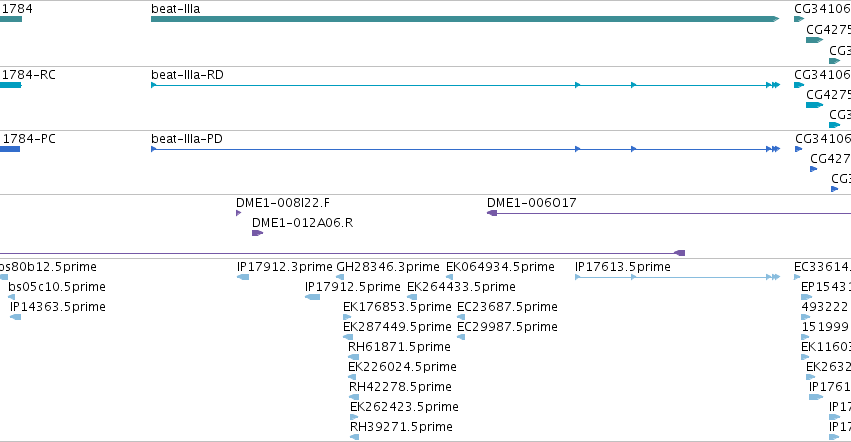The height and width of the screenshot is (442, 851).
Task: Select the beat-IIIa-RD transcript line
Action: (x=465, y=85)
